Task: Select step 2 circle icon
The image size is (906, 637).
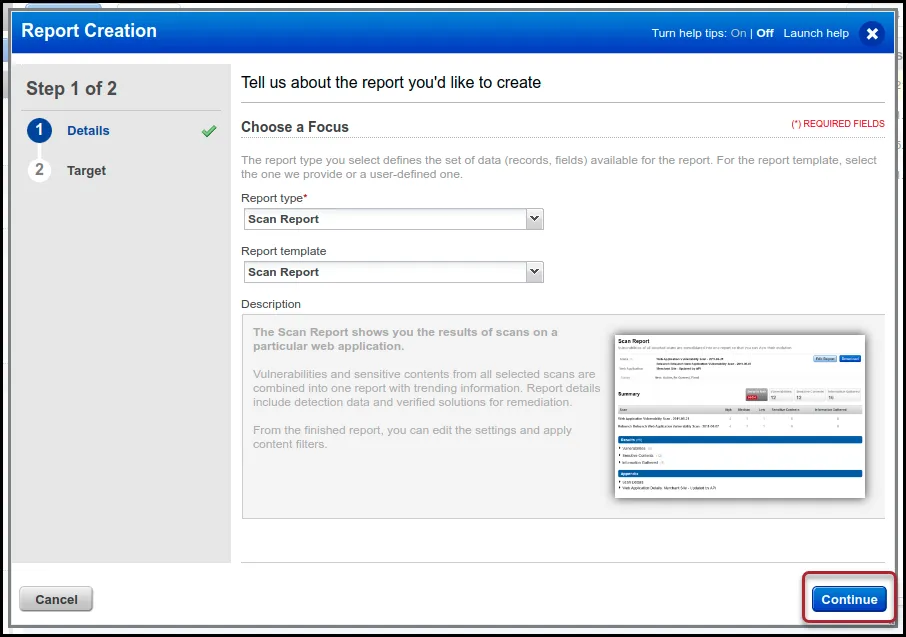Action: tap(39, 170)
